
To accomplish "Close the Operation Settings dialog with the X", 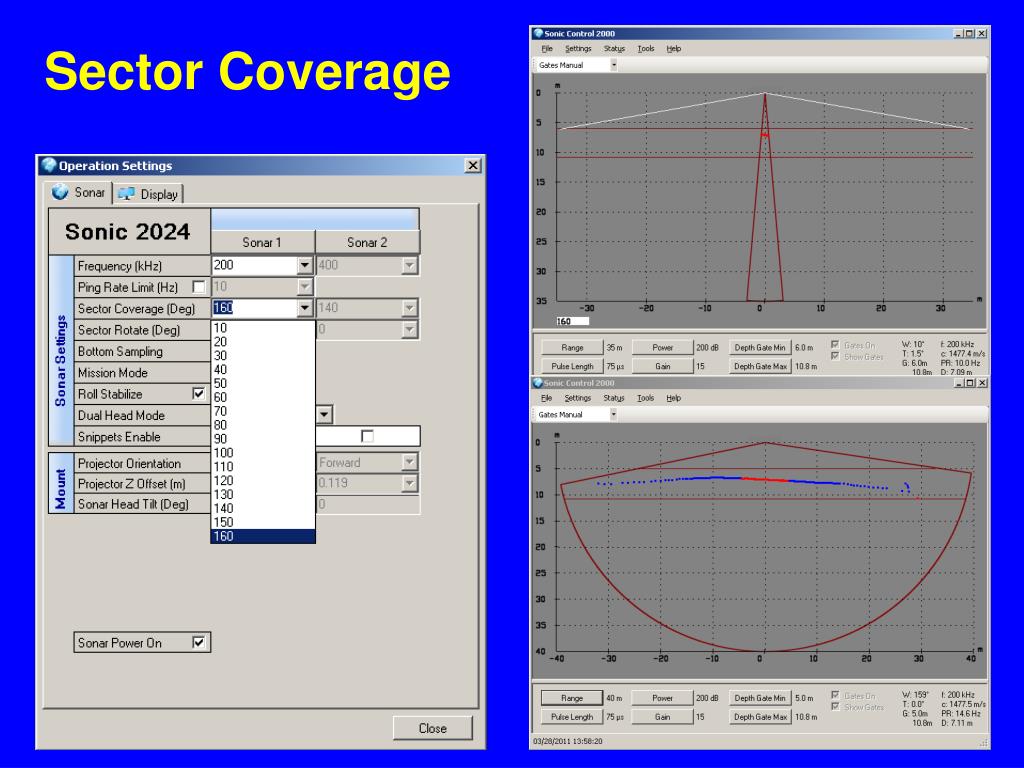I will coord(473,165).
